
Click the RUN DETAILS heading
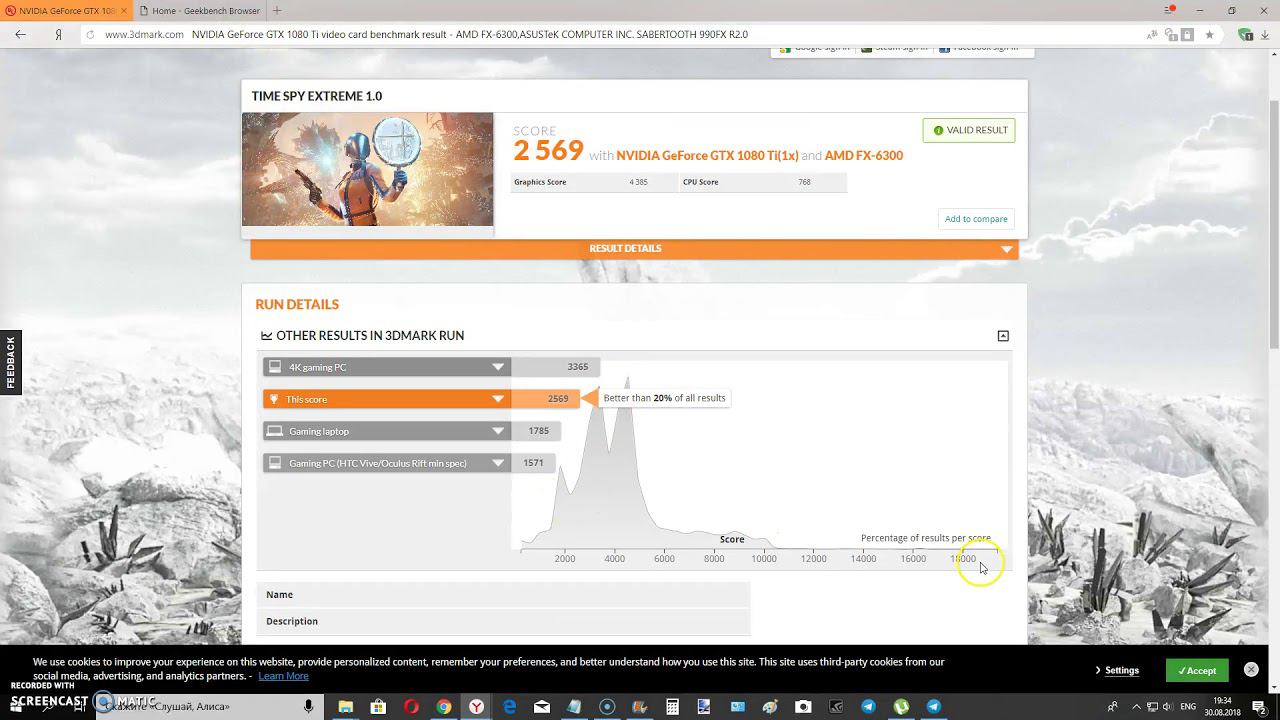297,304
